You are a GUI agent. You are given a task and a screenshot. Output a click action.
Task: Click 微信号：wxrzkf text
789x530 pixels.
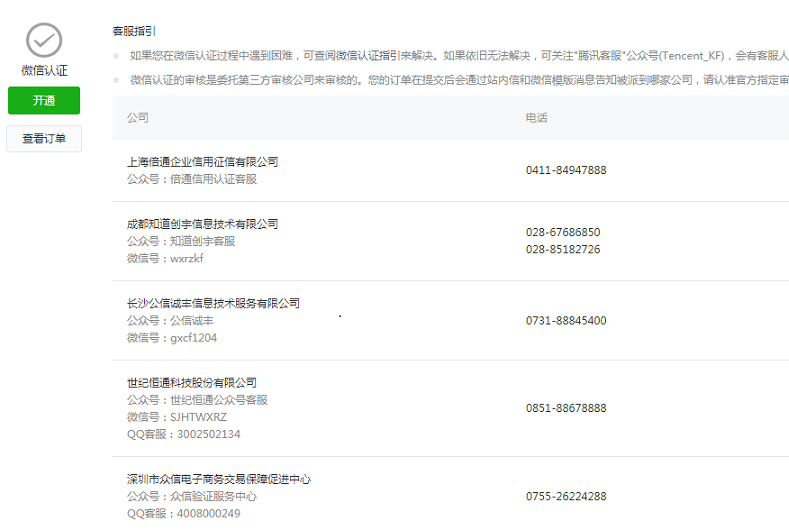[x=165, y=258]
